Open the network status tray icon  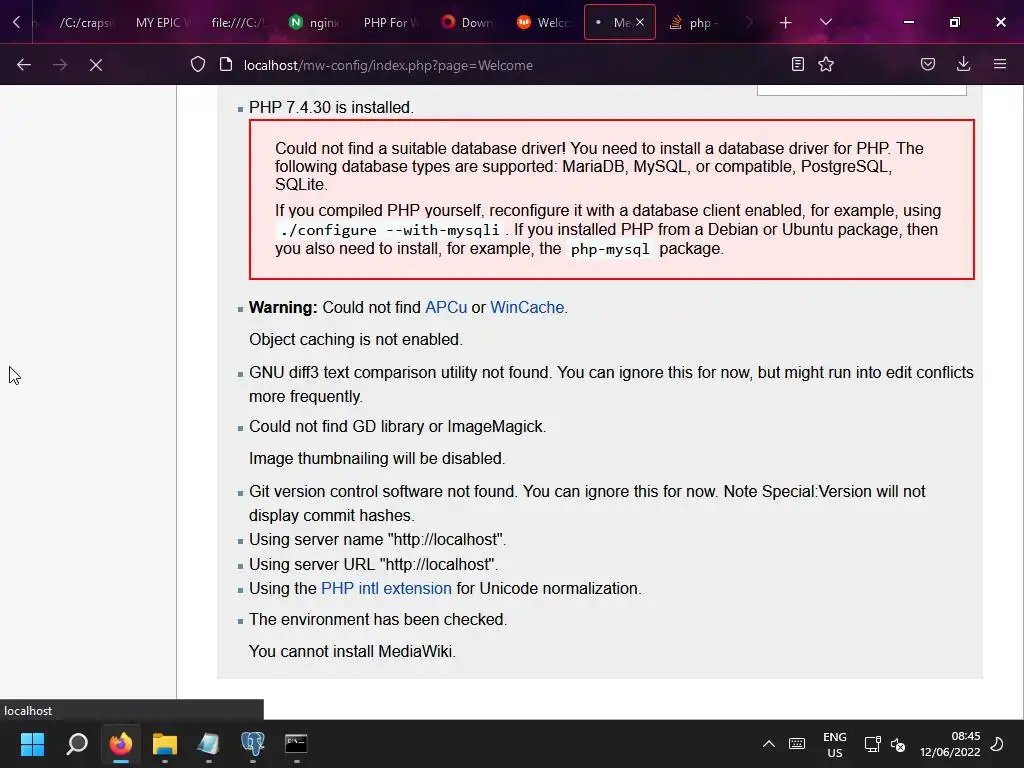tap(872, 744)
